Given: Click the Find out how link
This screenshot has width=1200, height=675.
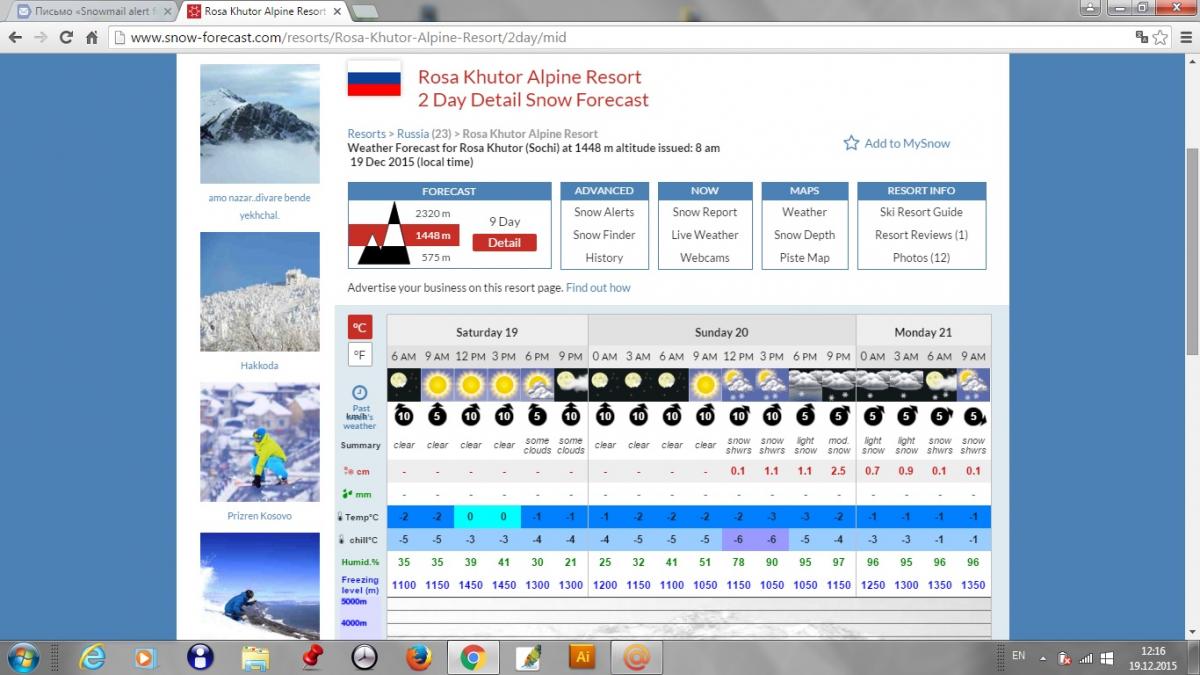Looking at the screenshot, I should 598,288.
